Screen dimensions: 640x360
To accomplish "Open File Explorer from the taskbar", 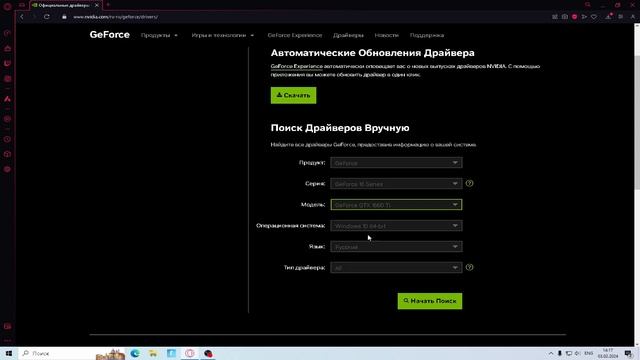I will point(153,353).
